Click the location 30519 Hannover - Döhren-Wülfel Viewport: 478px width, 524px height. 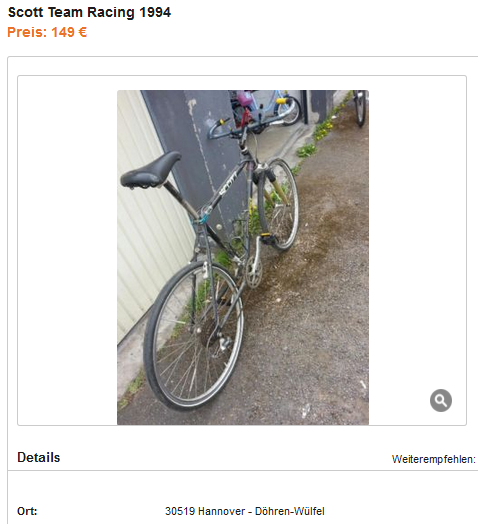pyautogui.click(x=245, y=511)
